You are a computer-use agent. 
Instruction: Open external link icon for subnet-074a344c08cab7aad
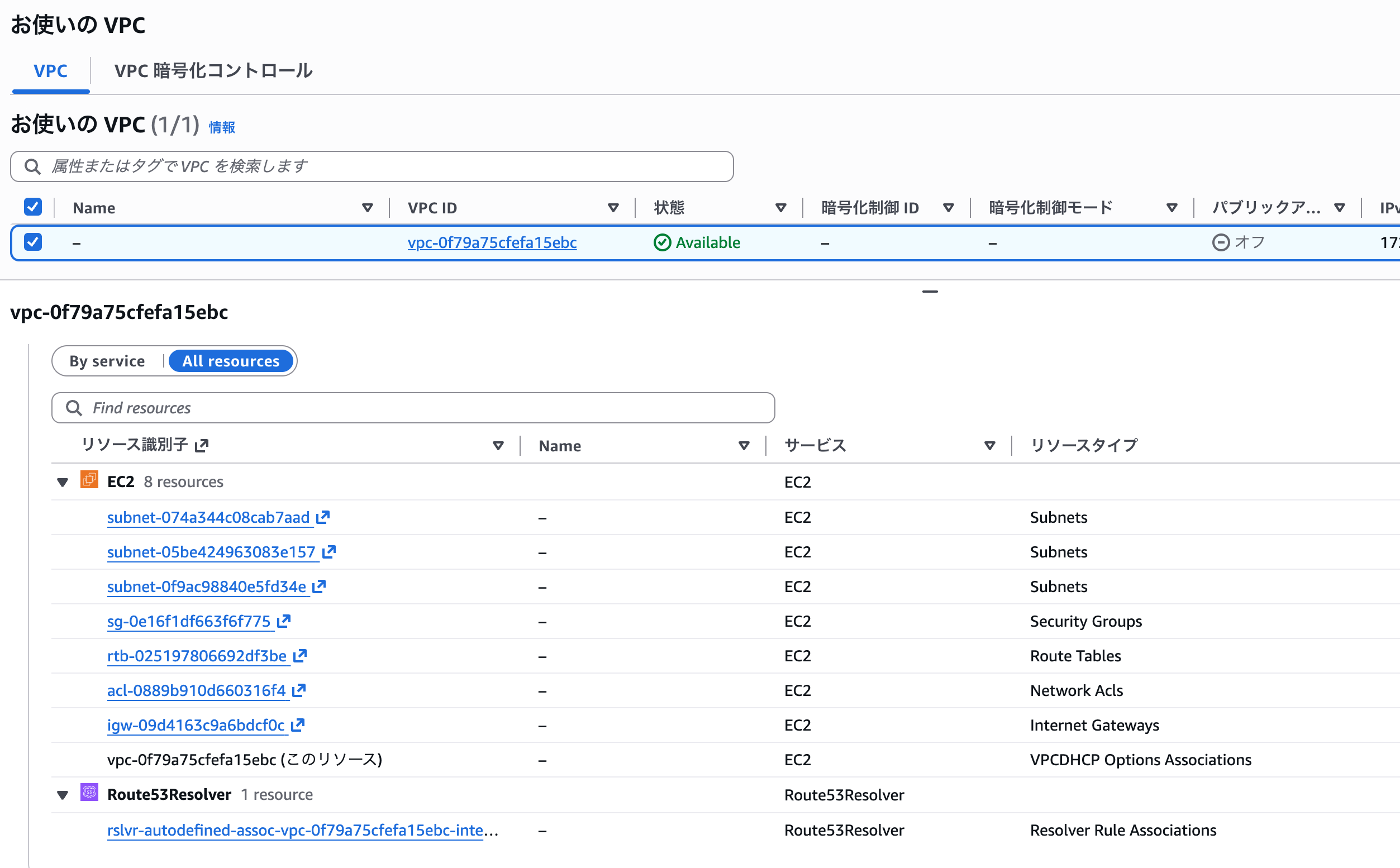click(x=323, y=517)
